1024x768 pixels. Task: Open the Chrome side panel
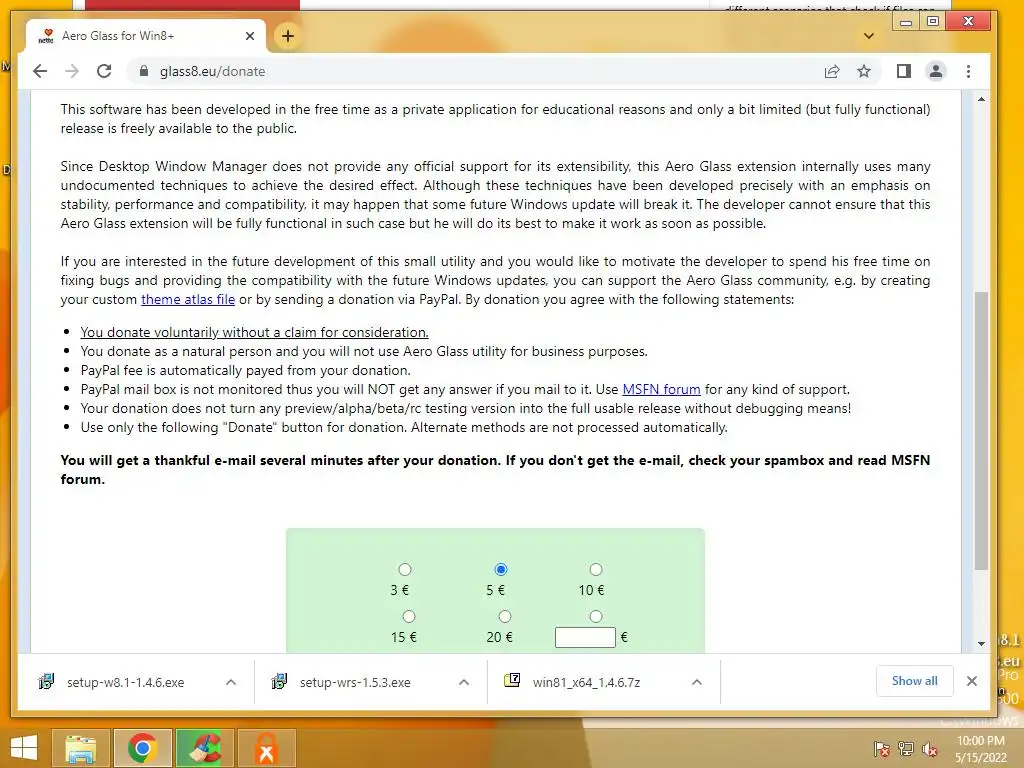coord(904,71)
